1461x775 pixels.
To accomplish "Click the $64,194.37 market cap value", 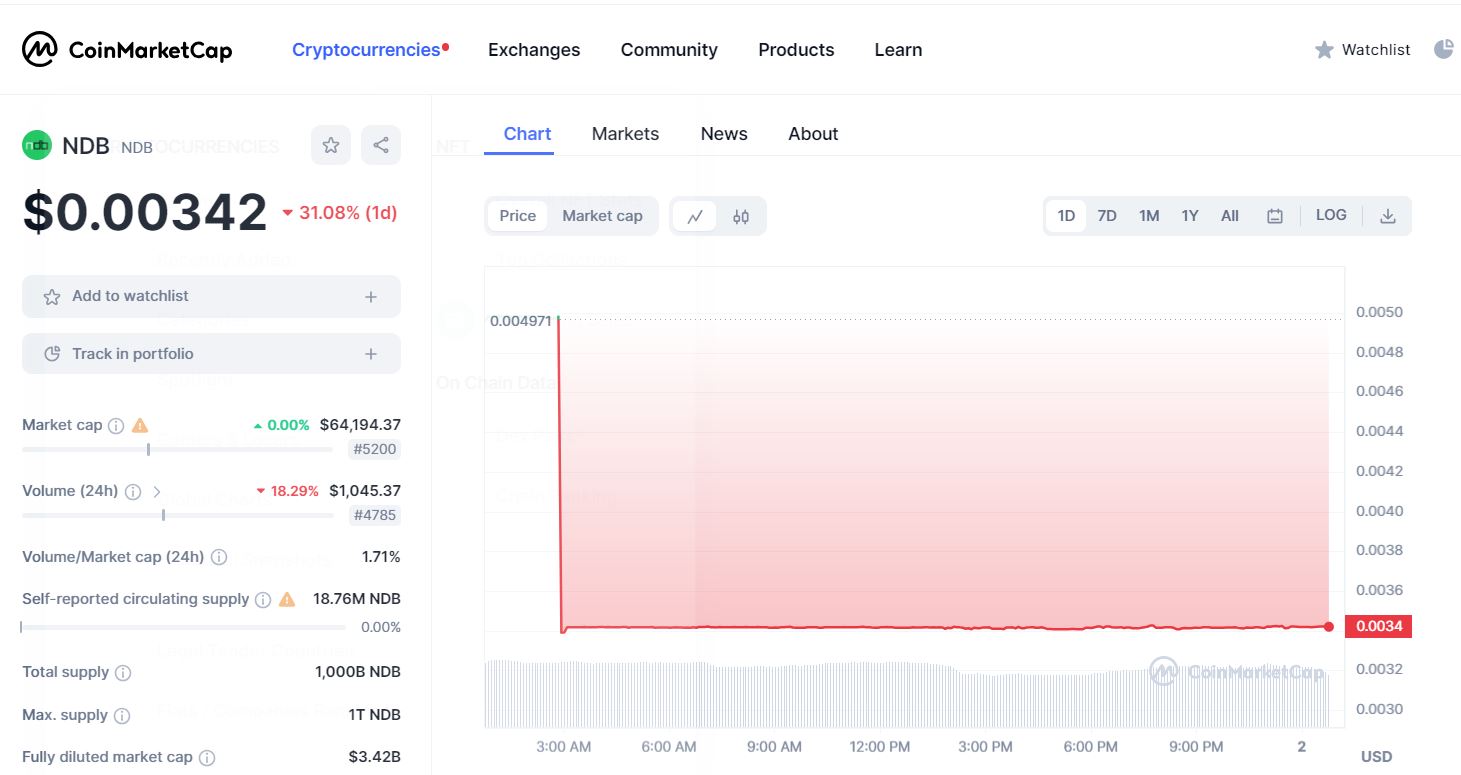I will point(360,425).
